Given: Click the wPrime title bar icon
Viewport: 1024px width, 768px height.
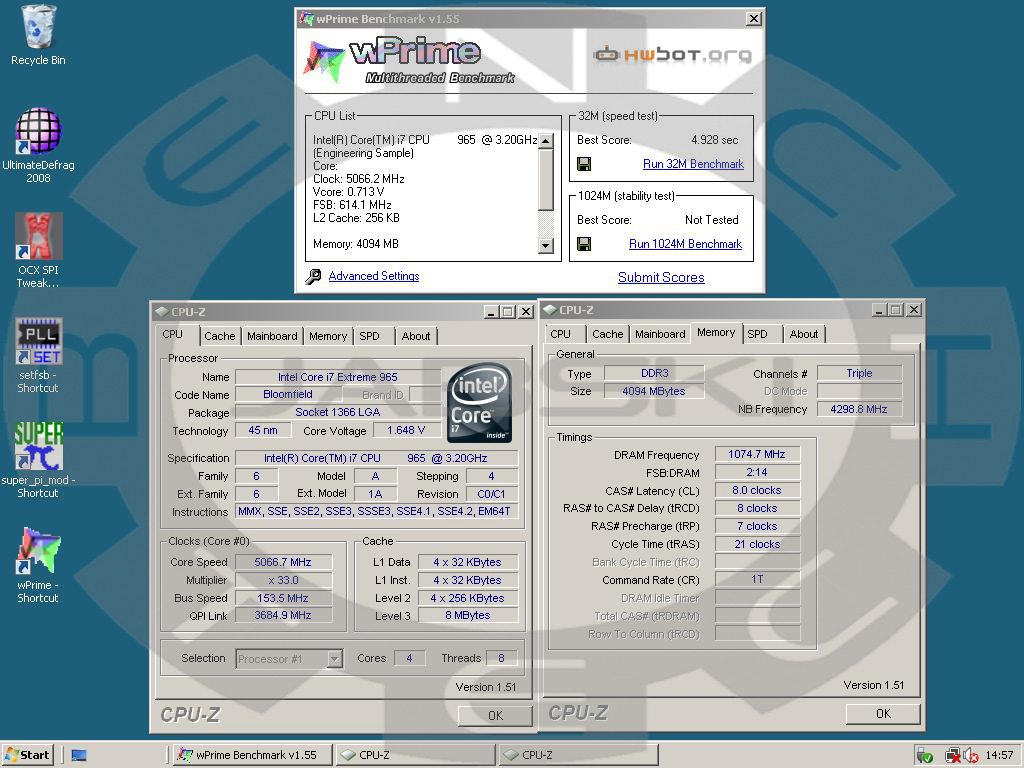Looking at the screenshot, I should click(x=306, y=18).
